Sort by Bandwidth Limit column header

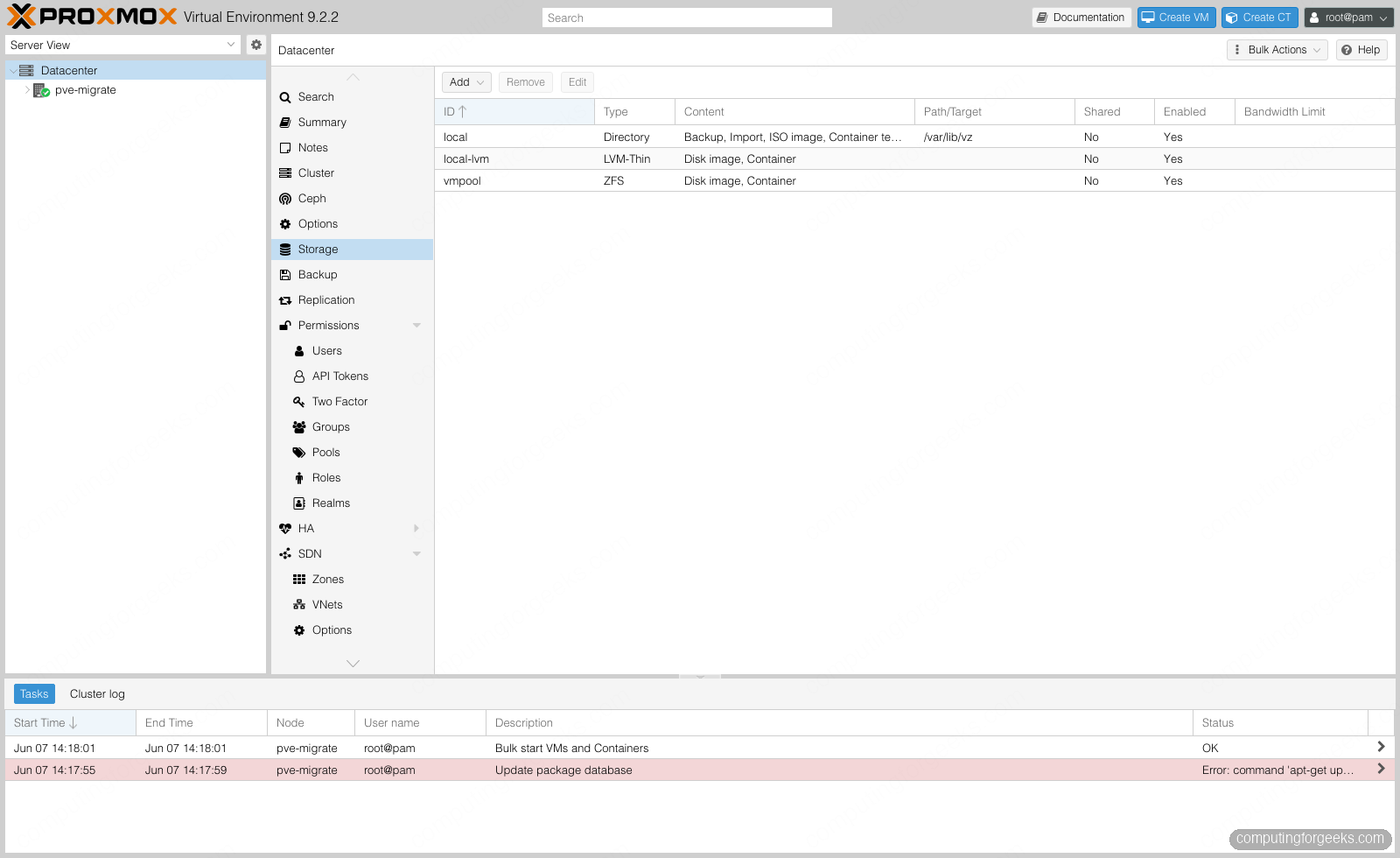pyautogui.click(x=1314, y=112)
